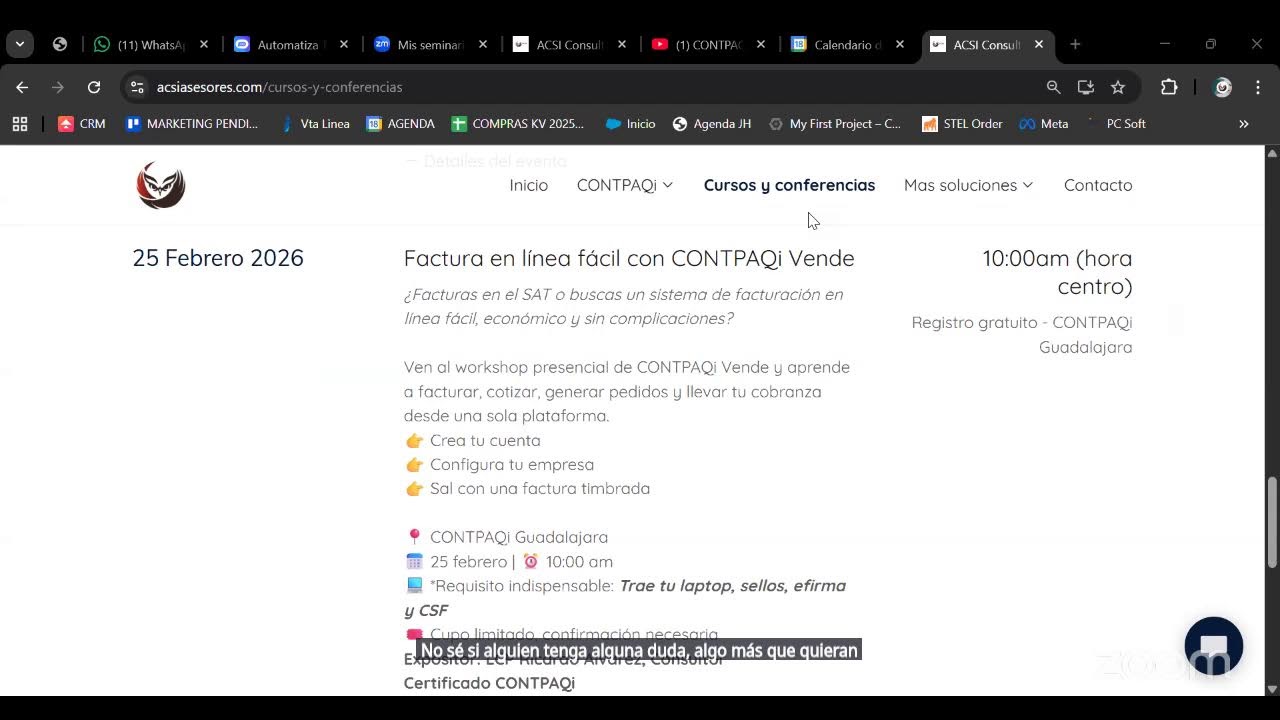The height and width of the screenshot is (720, 1280).
Task: Click the page vertical scrollbar thumb
Action: (1272, 523)
